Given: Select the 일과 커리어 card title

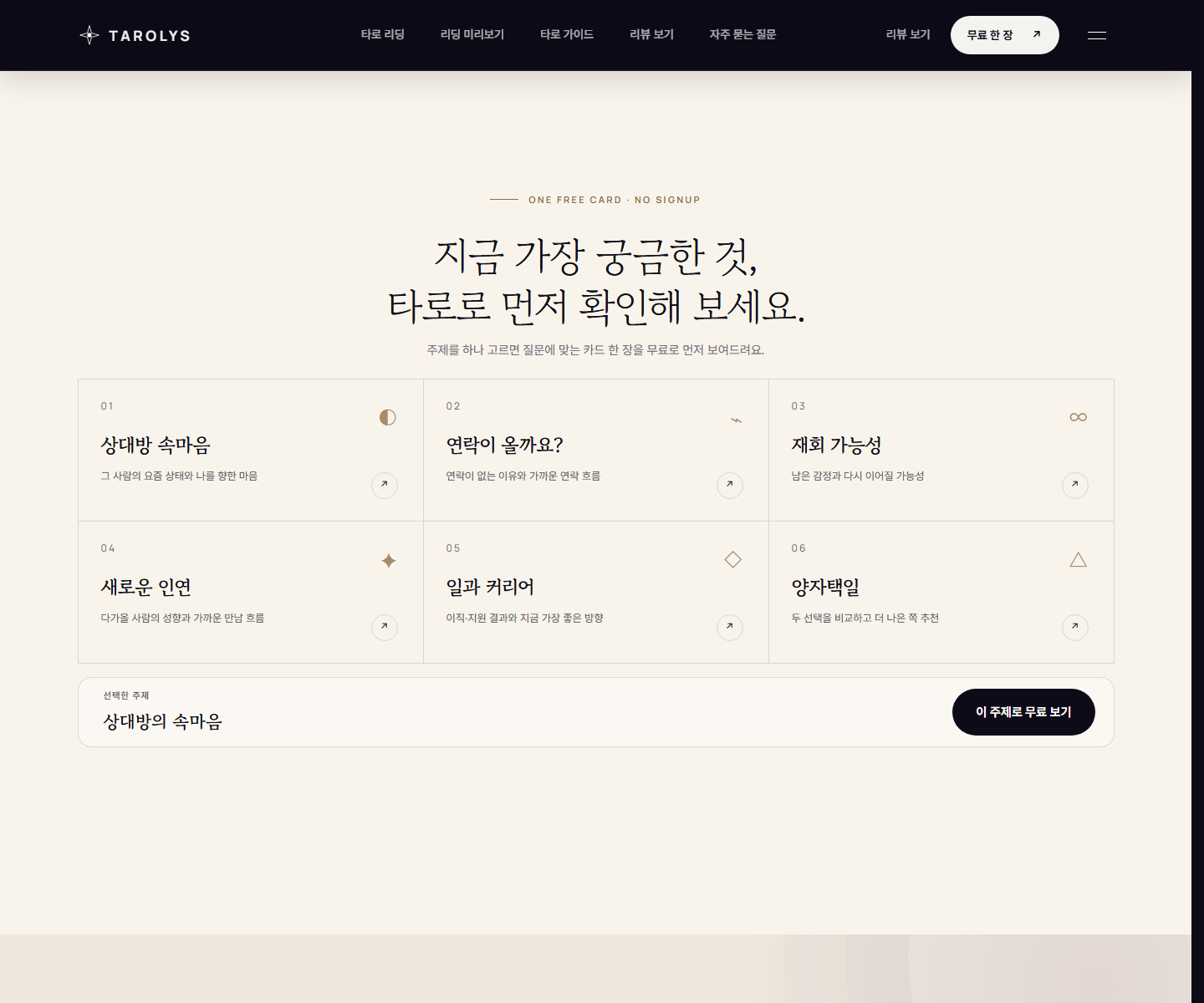Looking at the screenshot, I should (490, 588).
